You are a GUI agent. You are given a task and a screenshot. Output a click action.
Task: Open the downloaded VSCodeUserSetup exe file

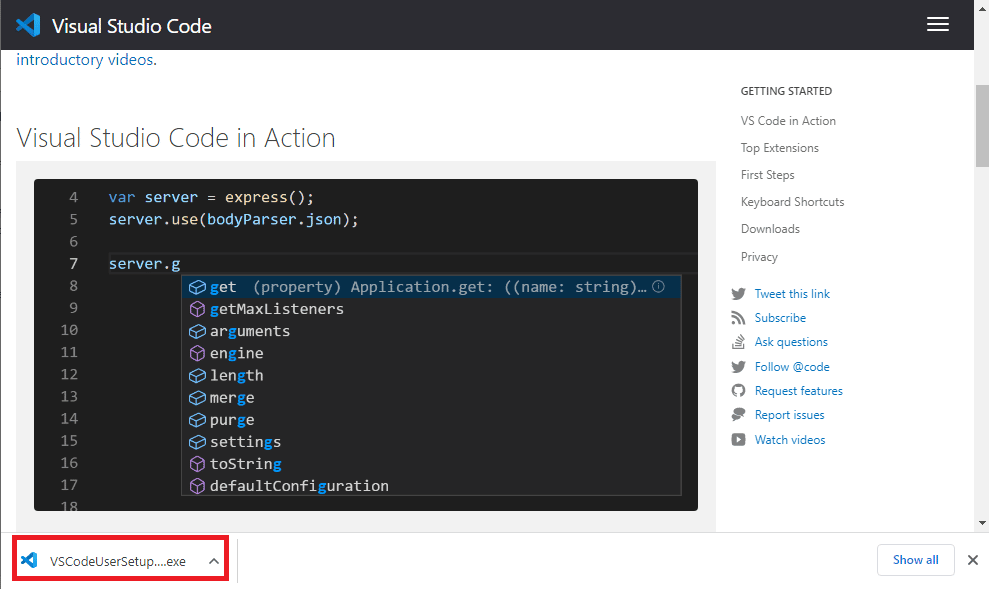coord(117,561)
